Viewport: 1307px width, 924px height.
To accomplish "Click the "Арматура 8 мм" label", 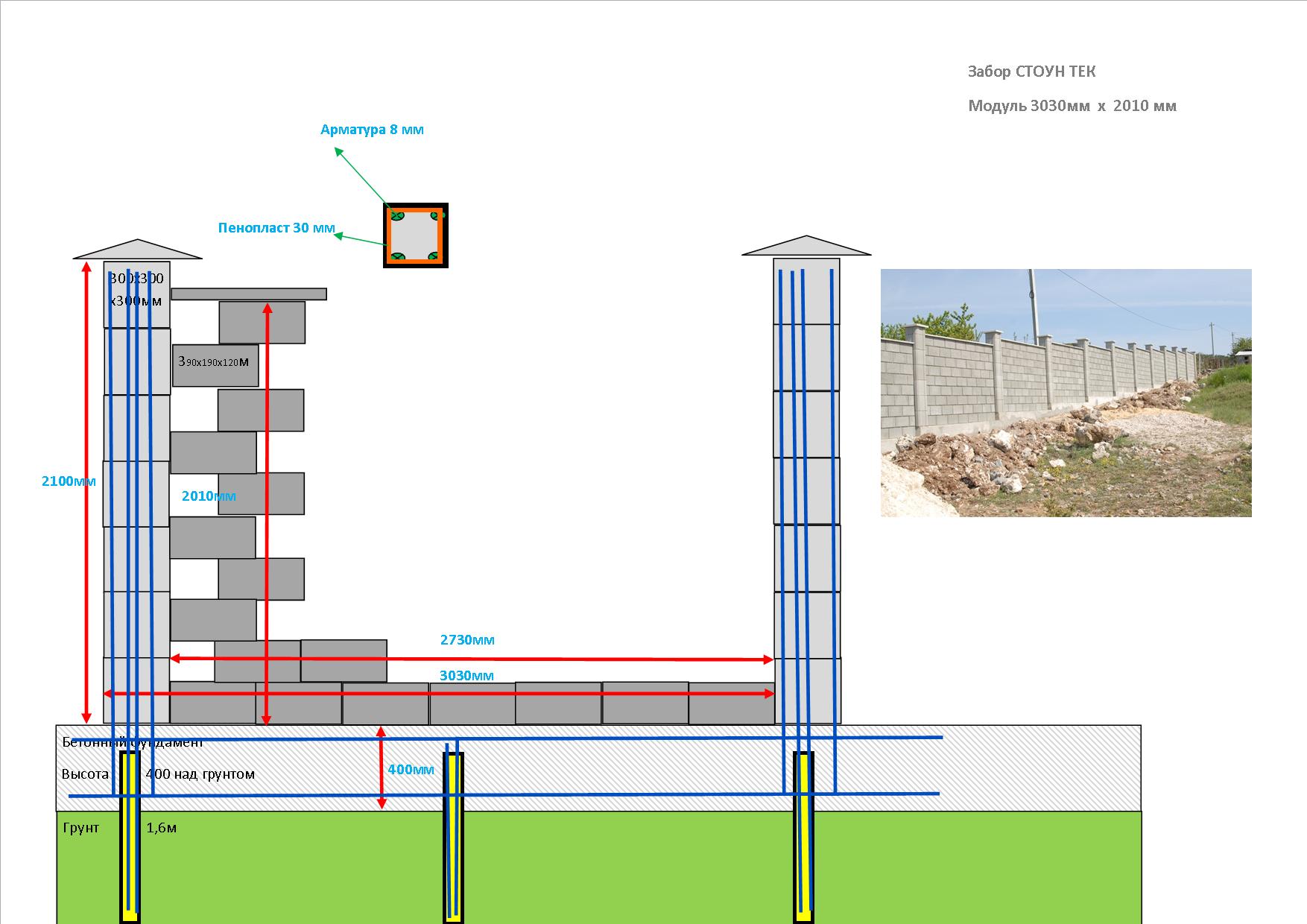I will click(x=372, y=130).
